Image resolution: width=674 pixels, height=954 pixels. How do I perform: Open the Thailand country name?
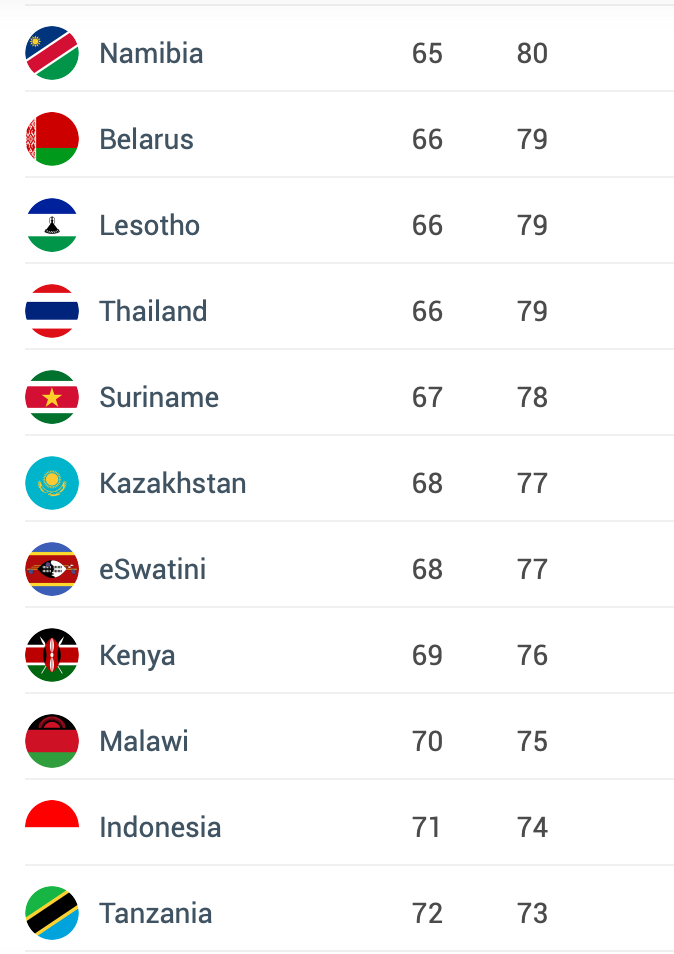(x=153, y=311)
